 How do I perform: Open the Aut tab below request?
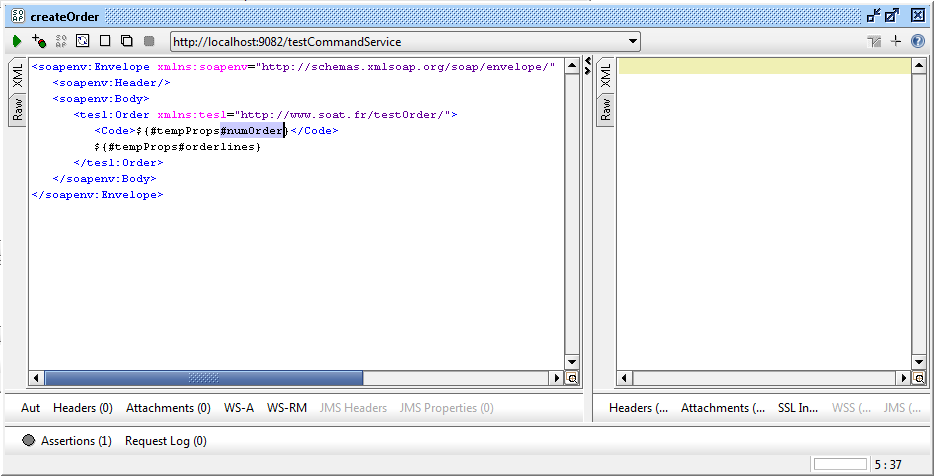click(x=30, y=408)
